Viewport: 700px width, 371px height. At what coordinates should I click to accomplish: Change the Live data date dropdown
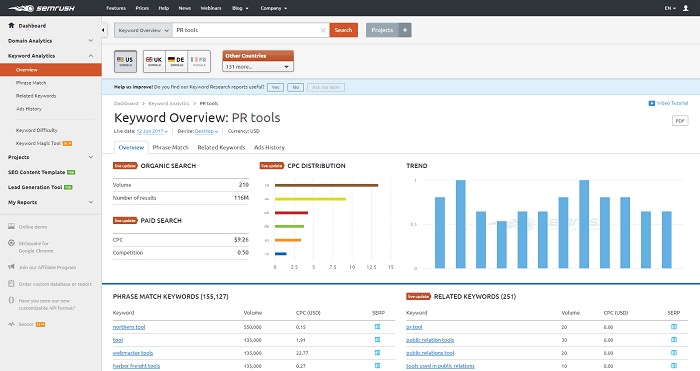click(152, 131)
